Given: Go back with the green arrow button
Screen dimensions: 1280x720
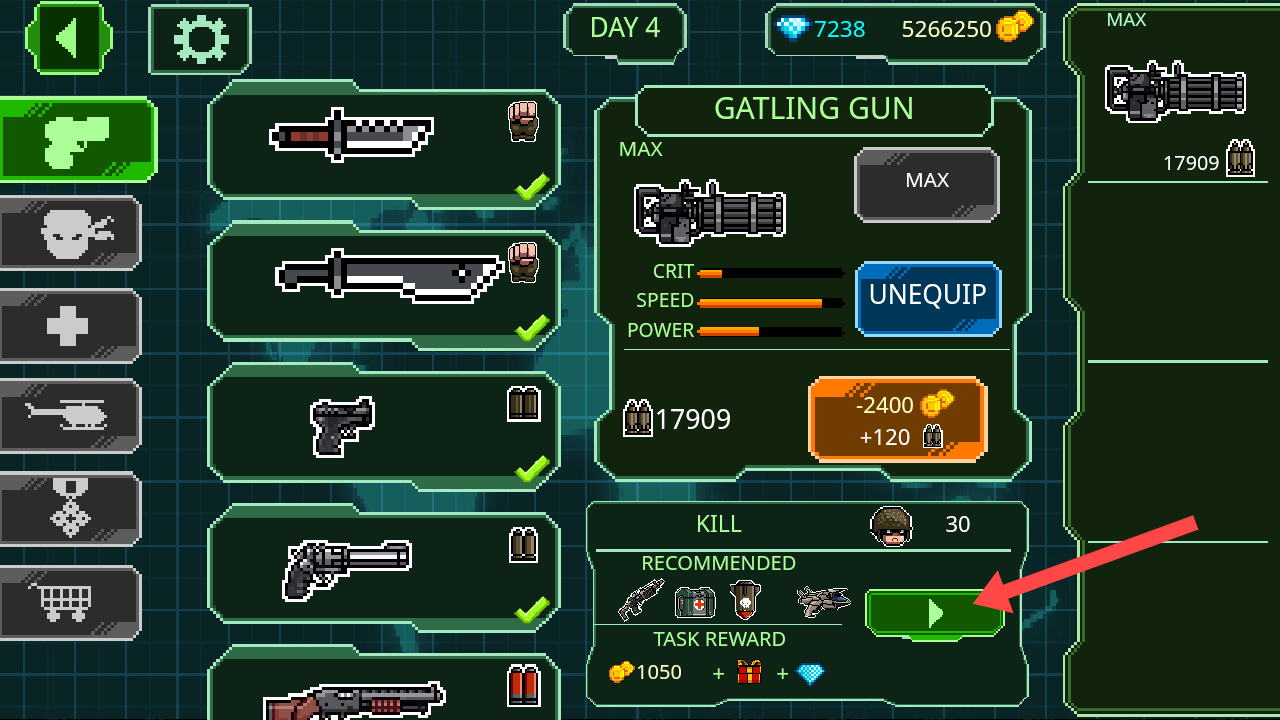Looking at the screenshot, I should point(69,38).
